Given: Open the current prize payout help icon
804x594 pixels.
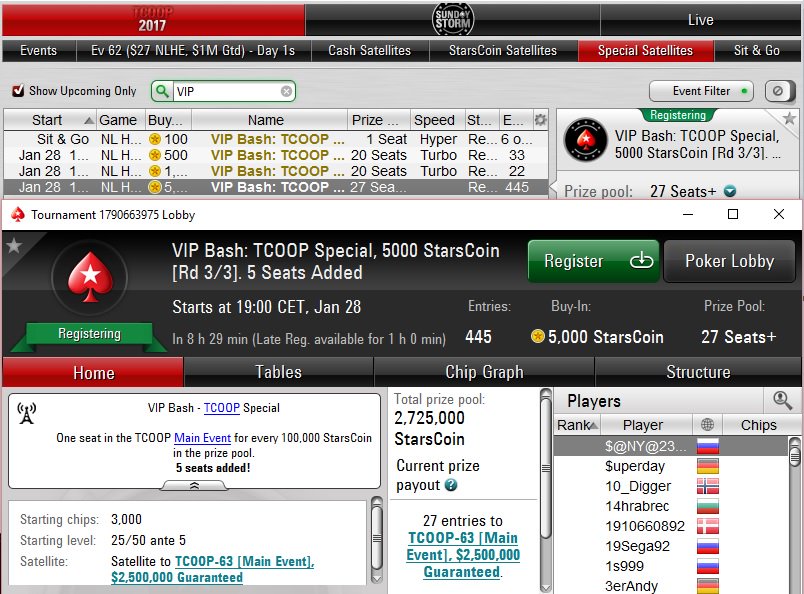Looking at the screenshot, I should pyautogui.click(x=451, y=485).
